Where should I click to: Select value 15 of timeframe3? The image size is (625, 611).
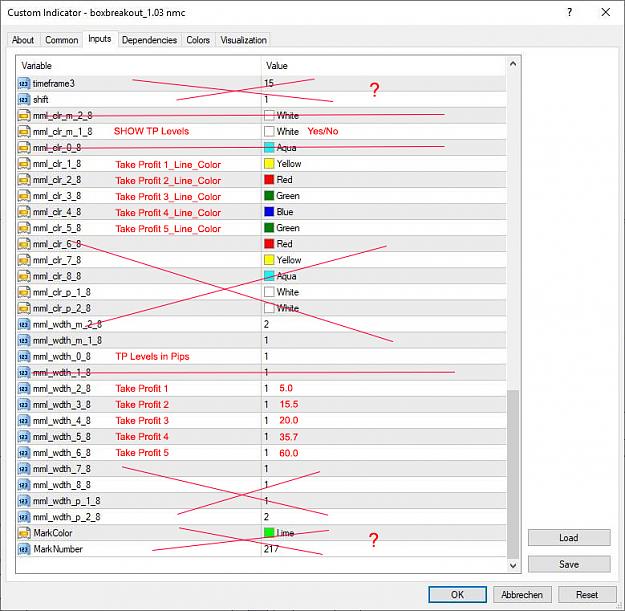coord(269,83)
